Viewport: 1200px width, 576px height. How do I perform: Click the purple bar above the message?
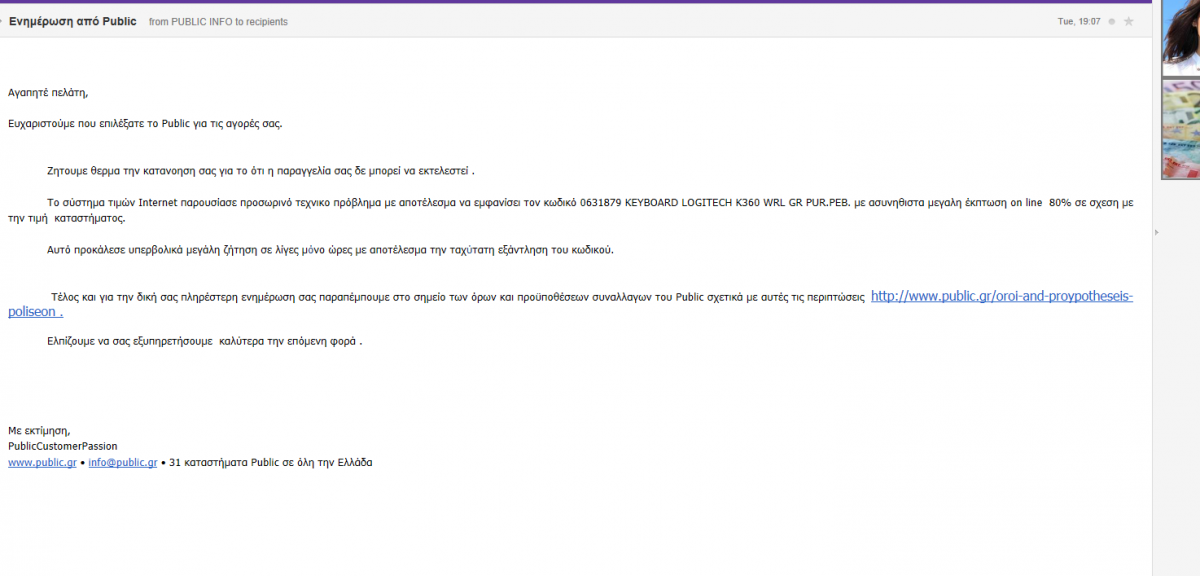point(576,2)
